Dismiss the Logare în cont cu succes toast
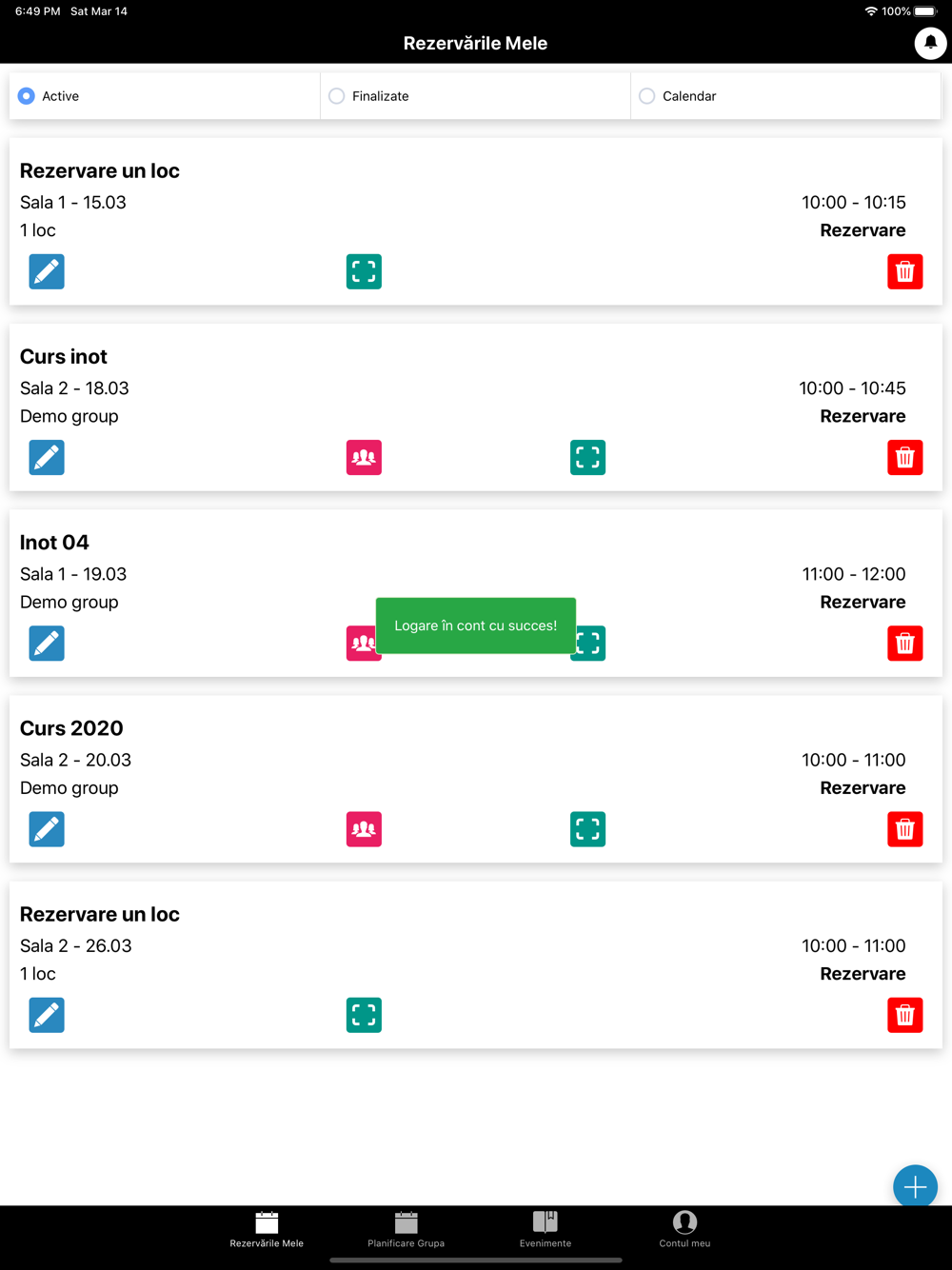This screenshot has width=952, height=1270. point(476,625)
